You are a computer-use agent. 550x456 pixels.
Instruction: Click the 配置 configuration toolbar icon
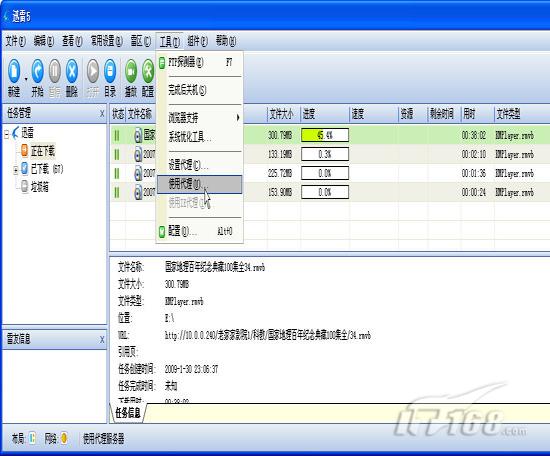(148, 78)
